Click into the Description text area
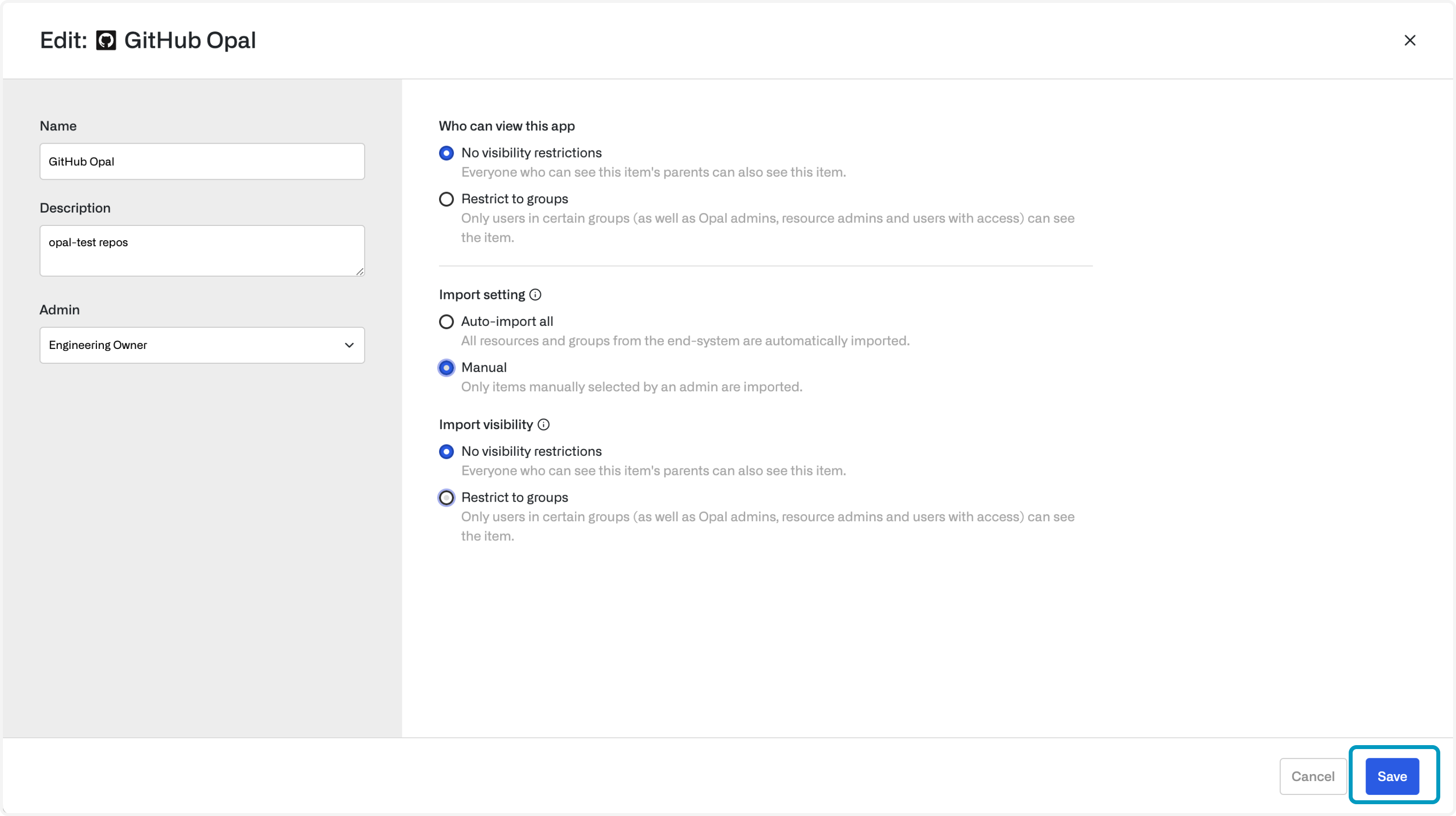The width and height of the screenshot is (1456, 816). [202, 251]
